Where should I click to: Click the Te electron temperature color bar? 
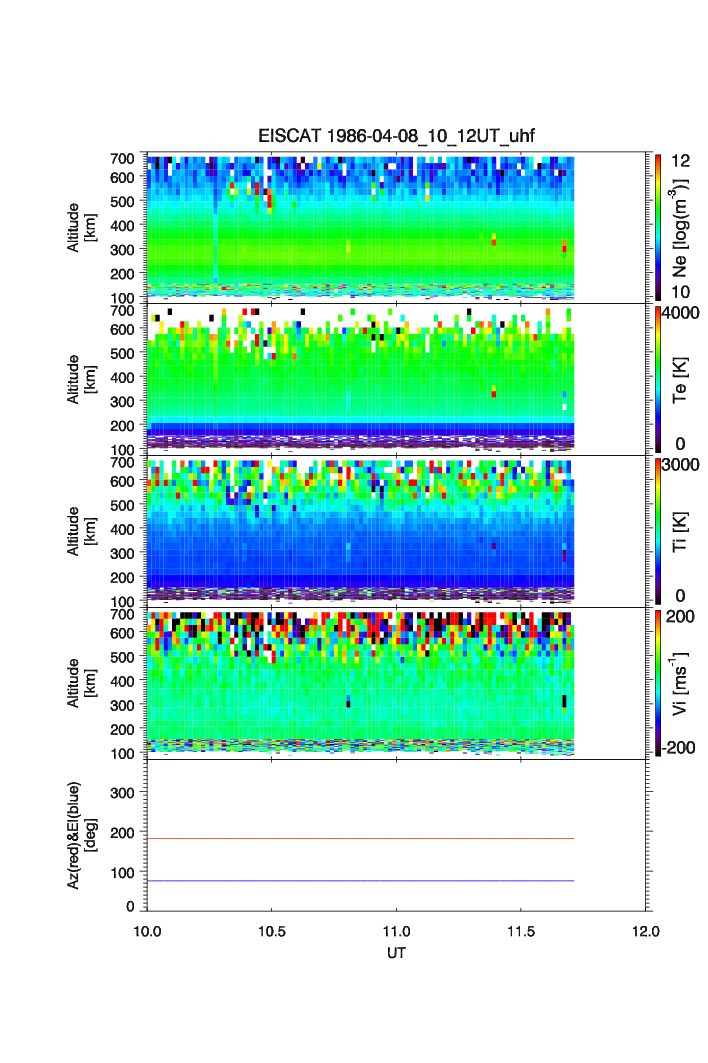coord(657,379)
